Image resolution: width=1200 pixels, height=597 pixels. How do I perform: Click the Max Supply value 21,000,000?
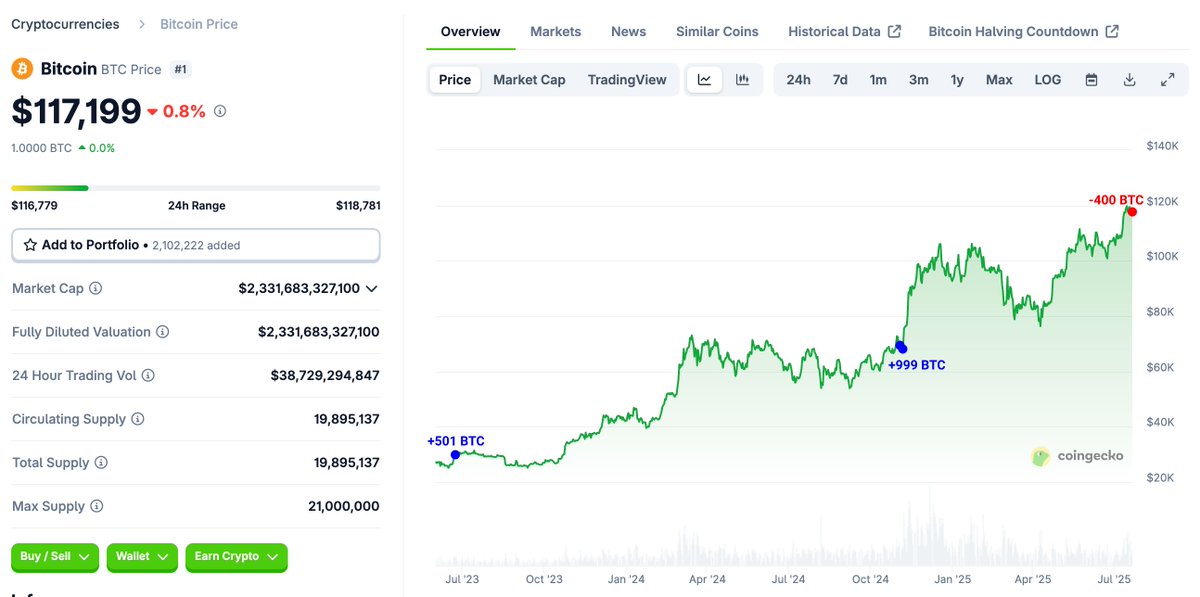(344, 506)
